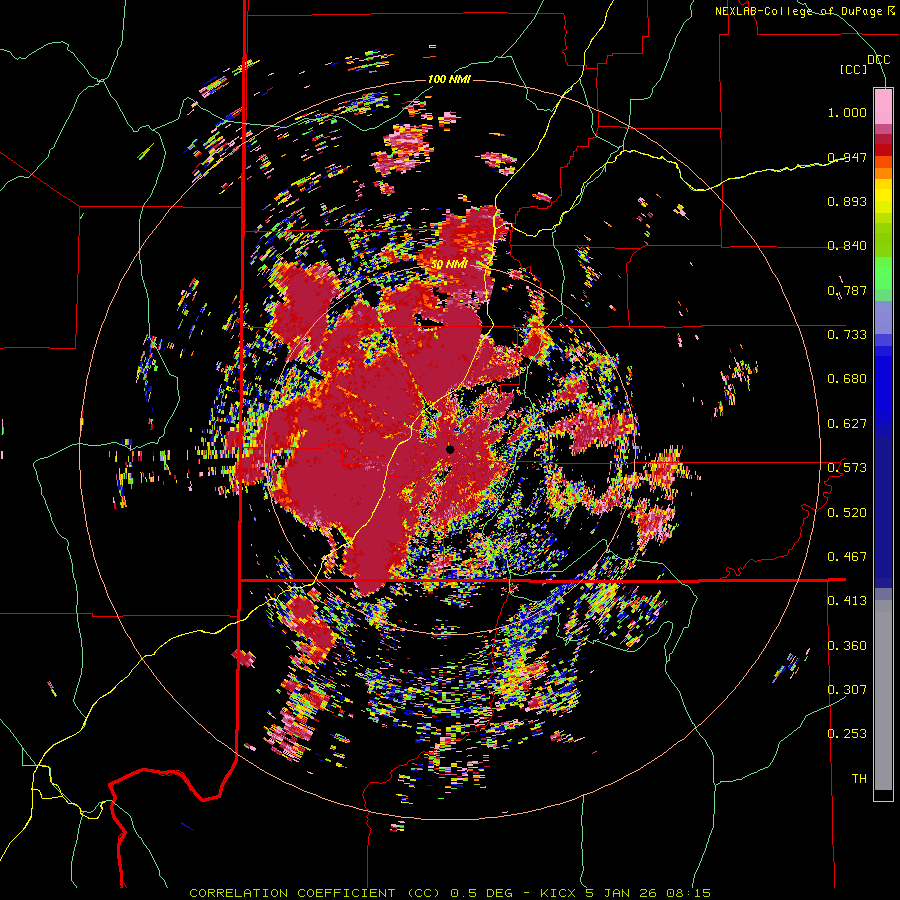Pick the green color band beside 0.840
Screen dimensions: 900x900
tap(883, 240)
